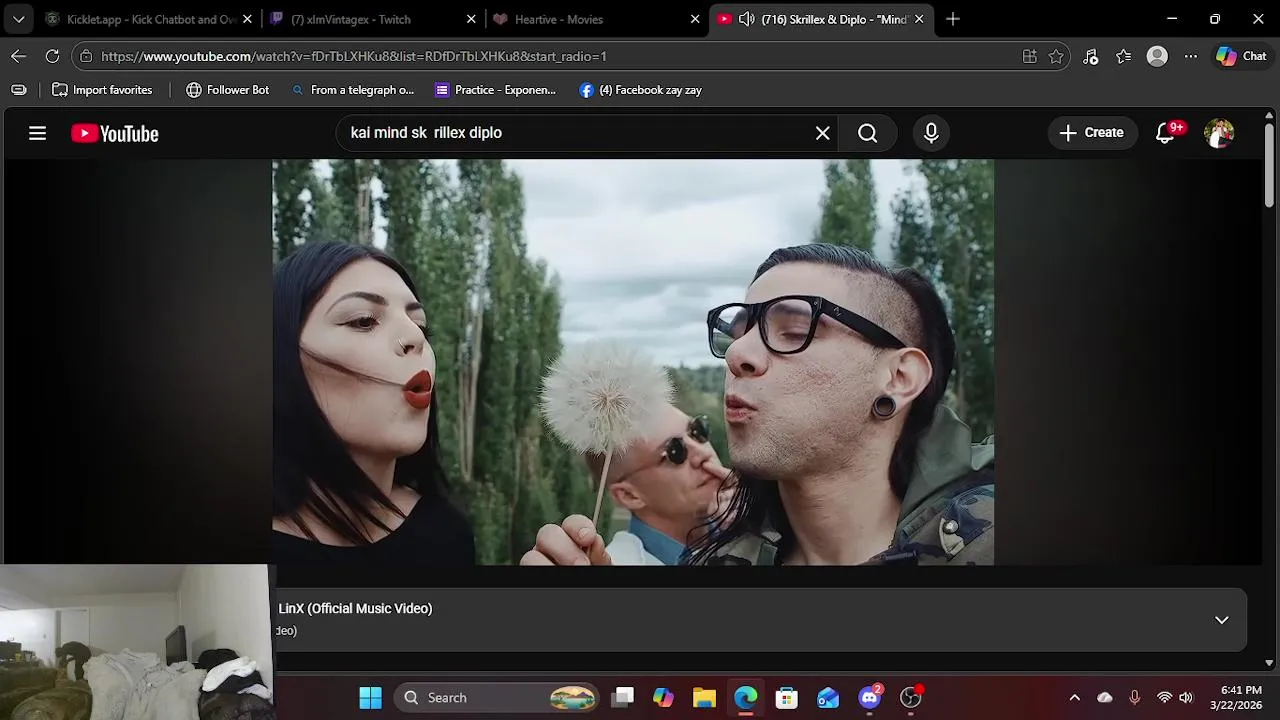1280x720 pixels.
Task: Open Discord from the taskbar
Action: pos(870,698)
